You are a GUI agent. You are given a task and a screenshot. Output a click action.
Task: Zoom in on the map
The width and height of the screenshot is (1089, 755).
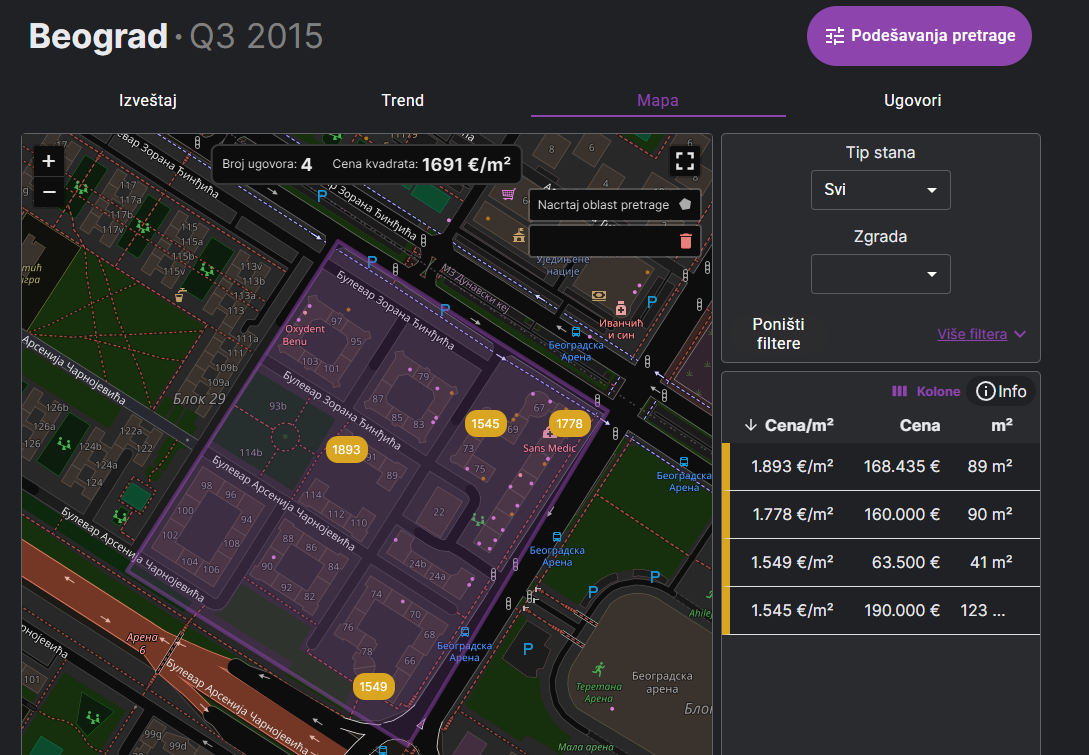point(48,161)
